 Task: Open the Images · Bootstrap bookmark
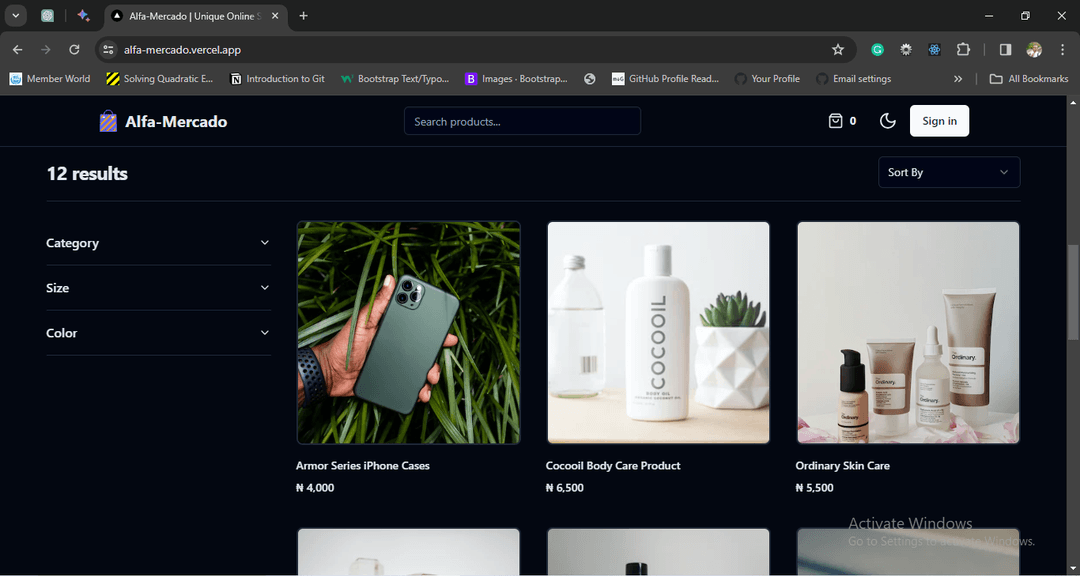point(517,79)
